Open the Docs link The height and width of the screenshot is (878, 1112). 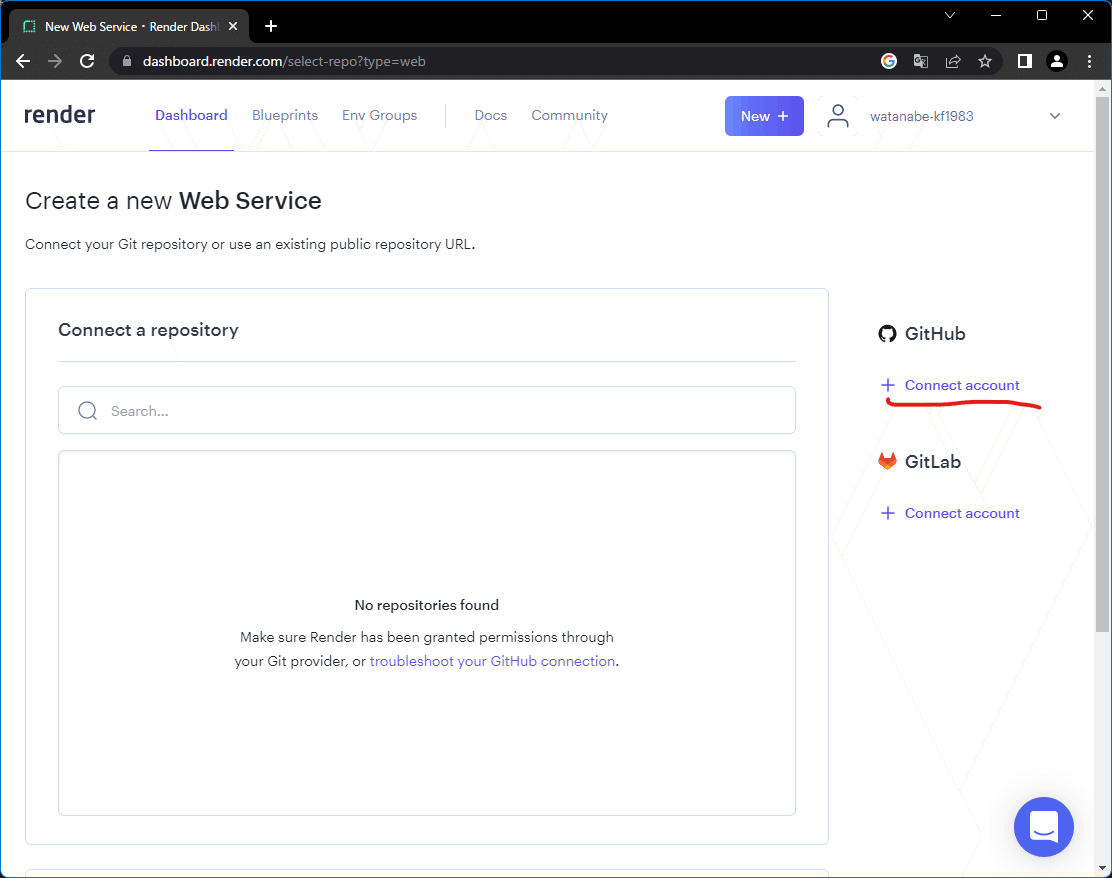[x=491, y=116]
